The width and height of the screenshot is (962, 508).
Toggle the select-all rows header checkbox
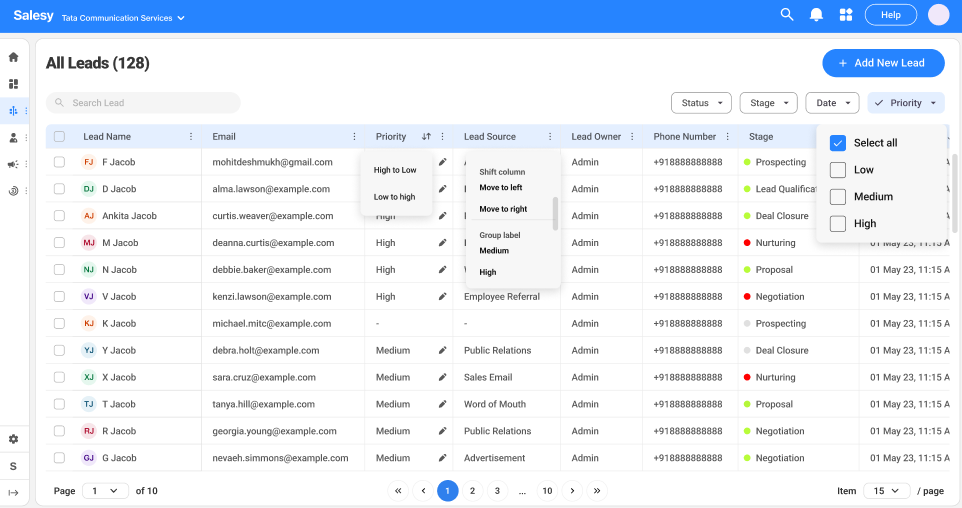click(60, 137)
